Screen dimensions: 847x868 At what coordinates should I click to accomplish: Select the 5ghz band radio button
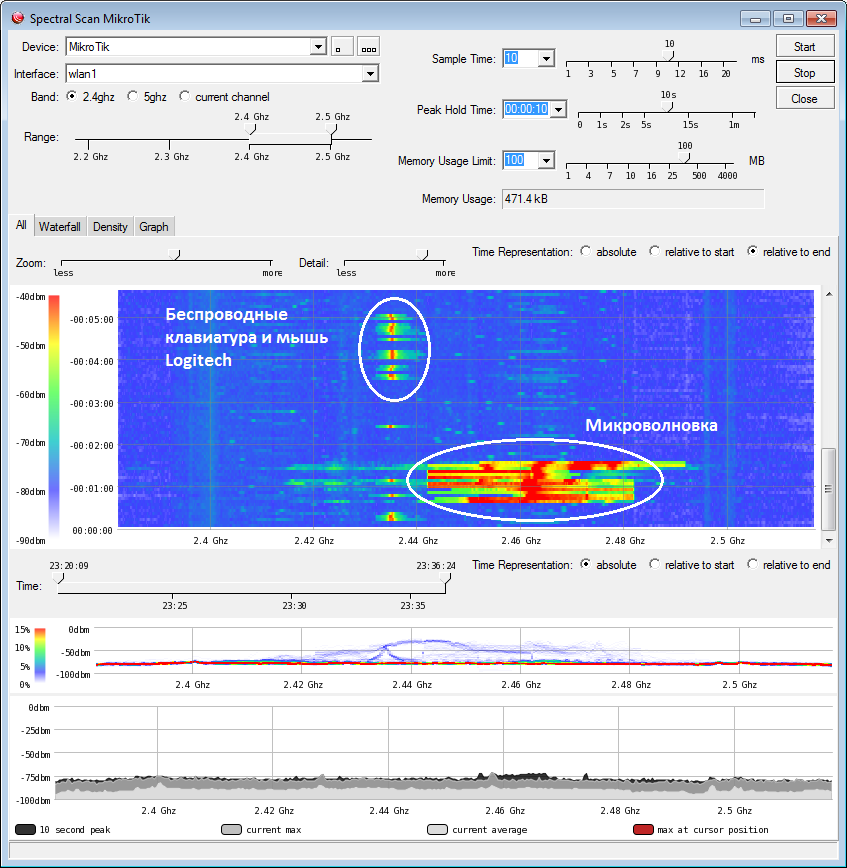pyautogui.click(x=130, y=97)
